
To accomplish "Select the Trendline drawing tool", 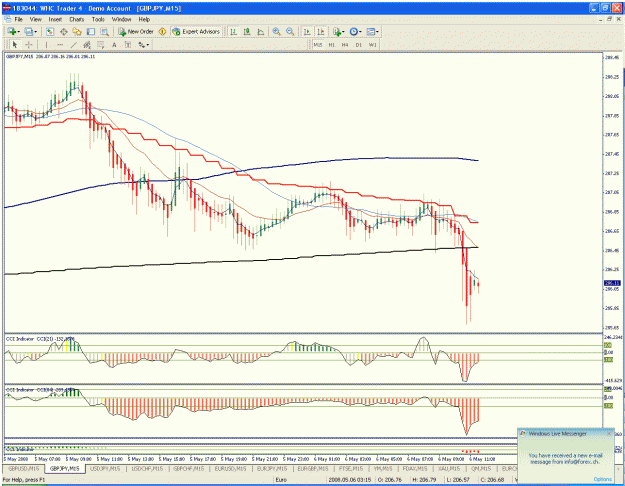I will 73,45.
